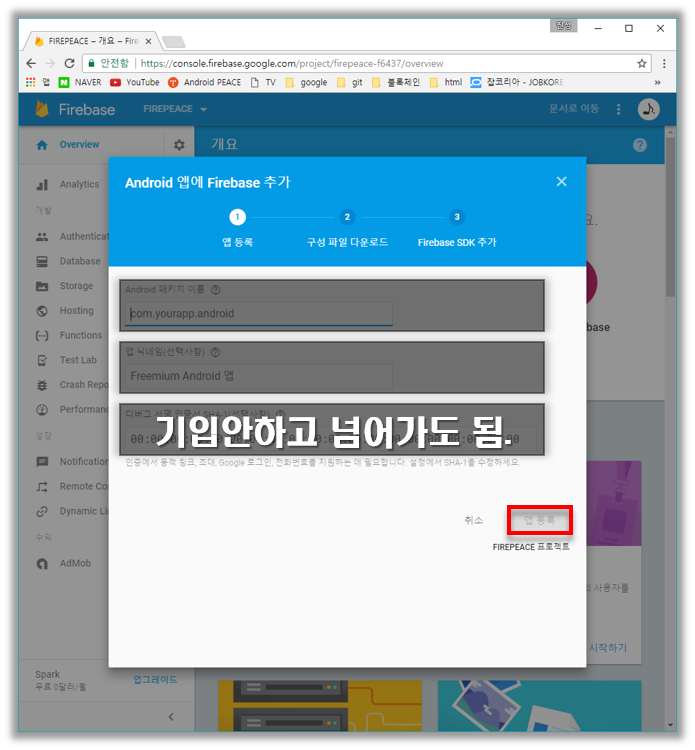This screenshot has width=695, height=750.
Task: Click the Android package name input field
Action: coord(259,314)
